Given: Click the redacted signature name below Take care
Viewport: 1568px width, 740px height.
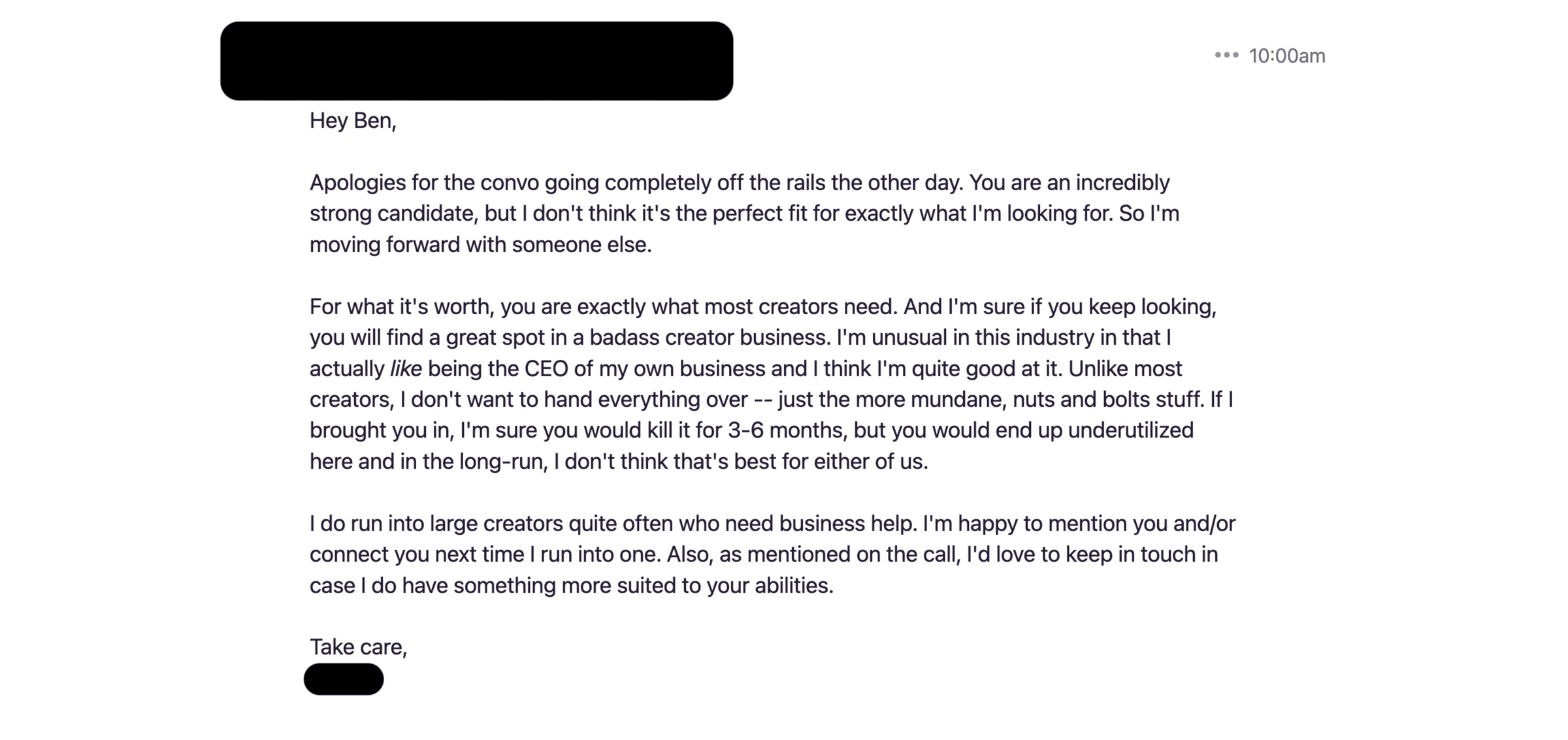Looking at the screenshot, I should click(x=344, y=679).
